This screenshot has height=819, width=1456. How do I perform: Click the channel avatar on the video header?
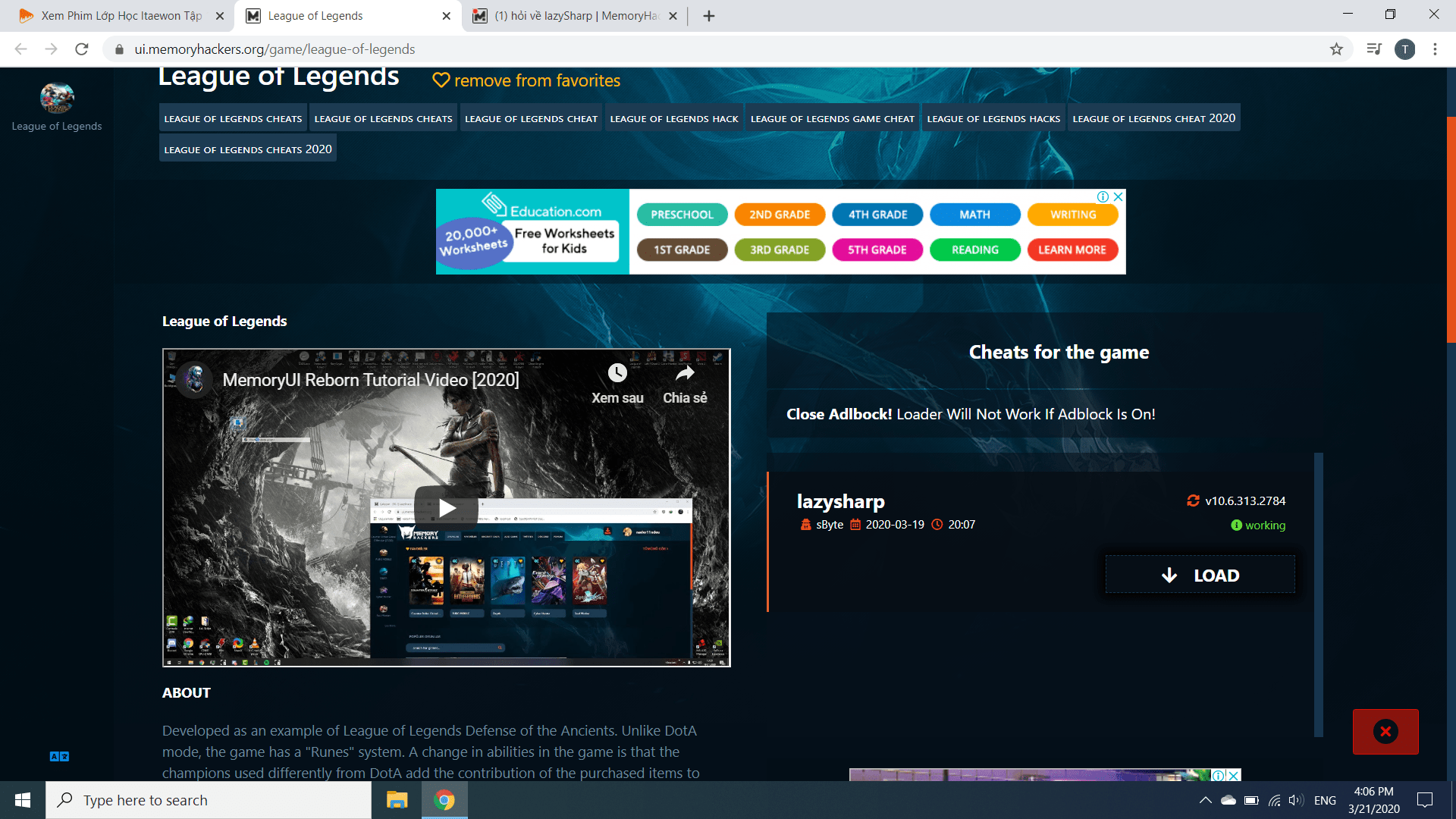point(195,379)
